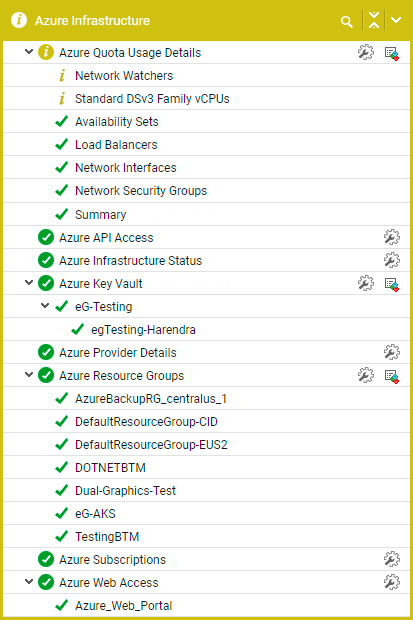The image size is (413, 620).
Task: Collapse the Azure Quota Usage Details node
Action: tap(29, 52)
